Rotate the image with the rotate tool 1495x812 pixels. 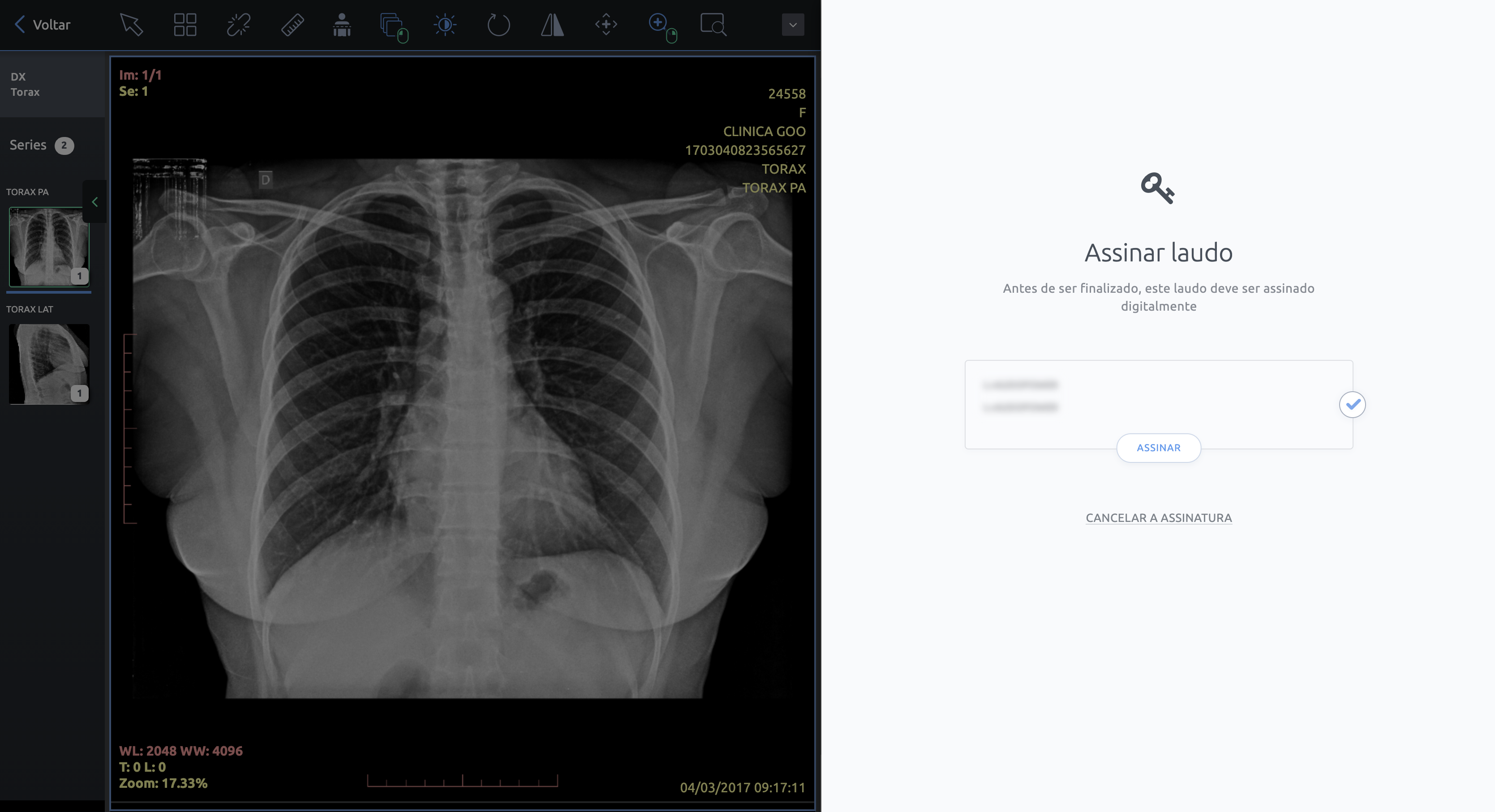pos(498,25)
